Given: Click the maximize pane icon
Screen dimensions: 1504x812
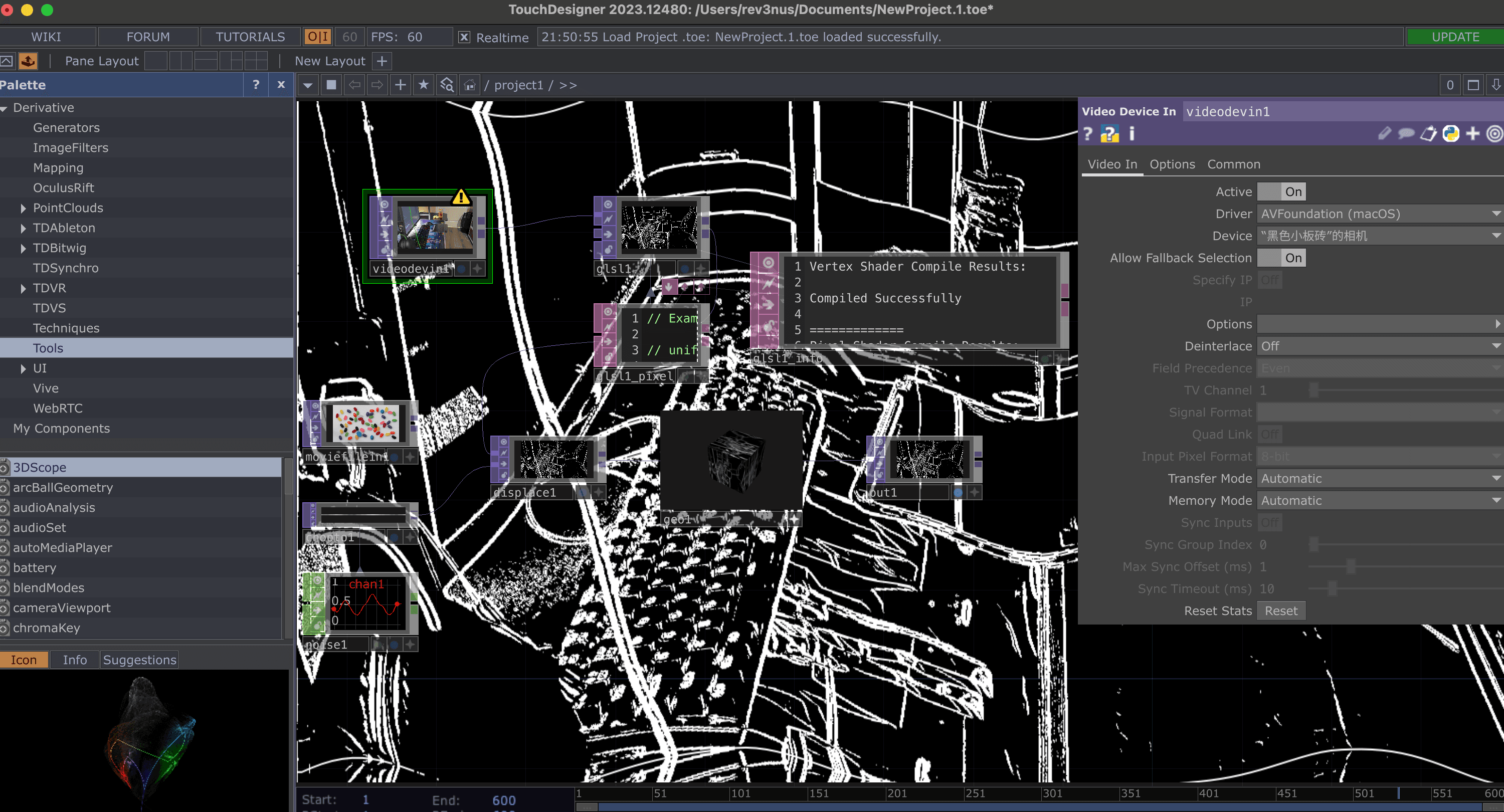Looking at the screenshot, I should coord(1473,85).
